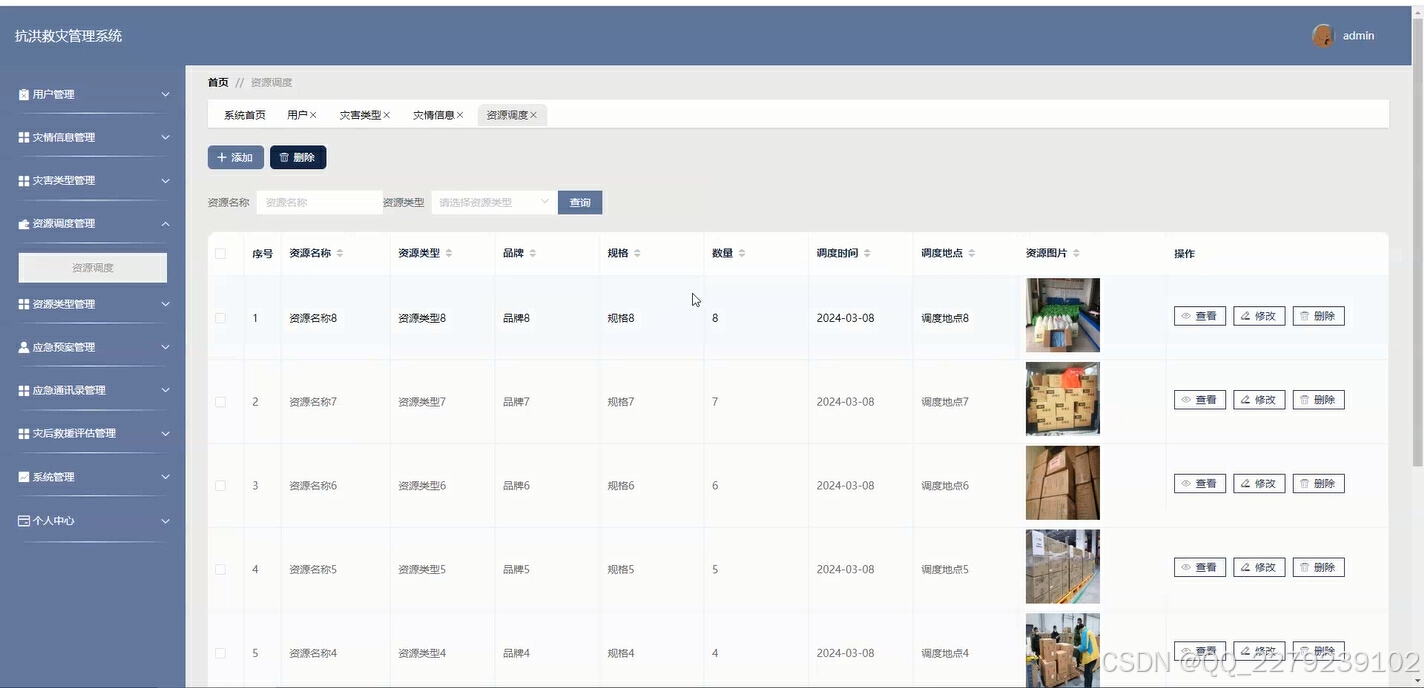Open the 请选择资源类型 dropdown
Viewport: 1424px width, 688px height.
(x=492, y=202)
